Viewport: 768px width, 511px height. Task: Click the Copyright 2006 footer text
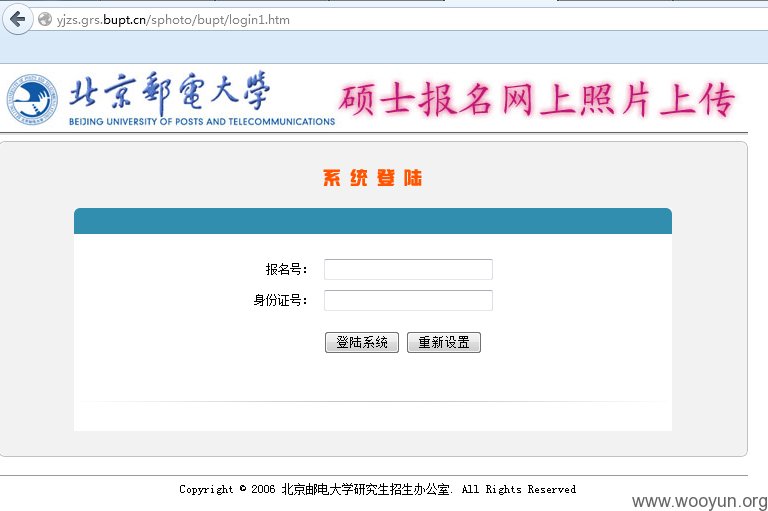point(377,489)
